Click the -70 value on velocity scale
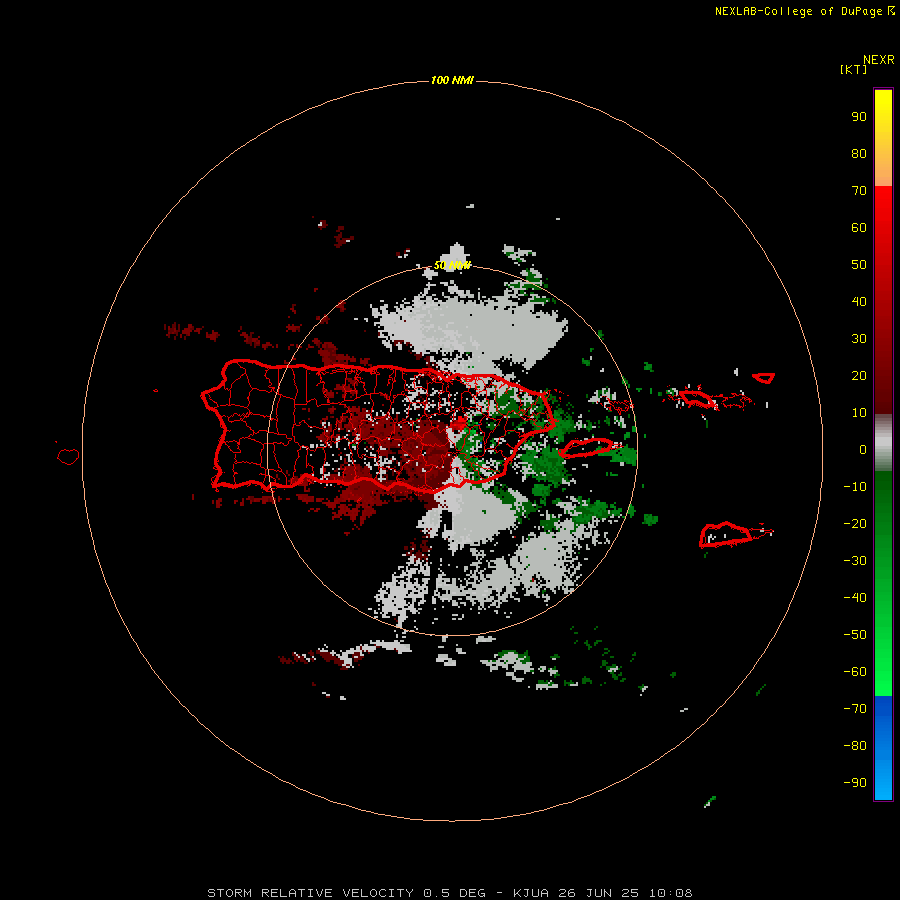This screenshot has width=900, height=900. click(855, 709)
